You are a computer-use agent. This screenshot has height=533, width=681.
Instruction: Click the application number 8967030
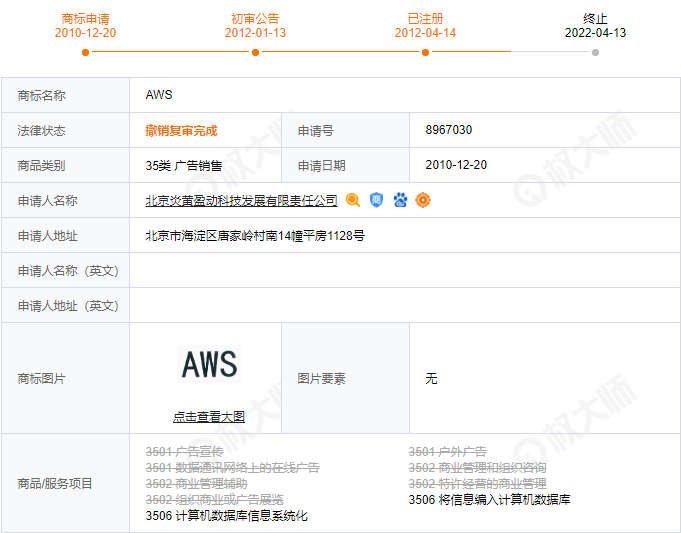pyautogui.click(x=449, y=130)
